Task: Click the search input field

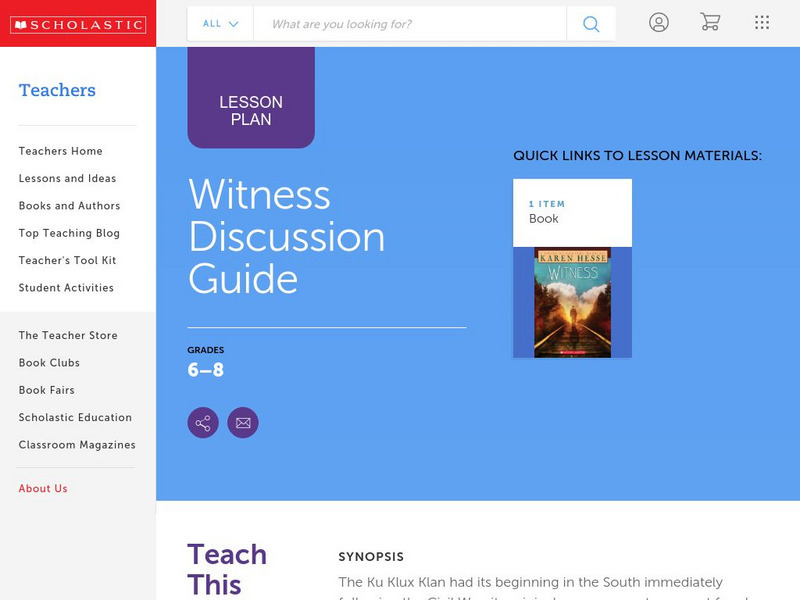Action: click(410, 24)
